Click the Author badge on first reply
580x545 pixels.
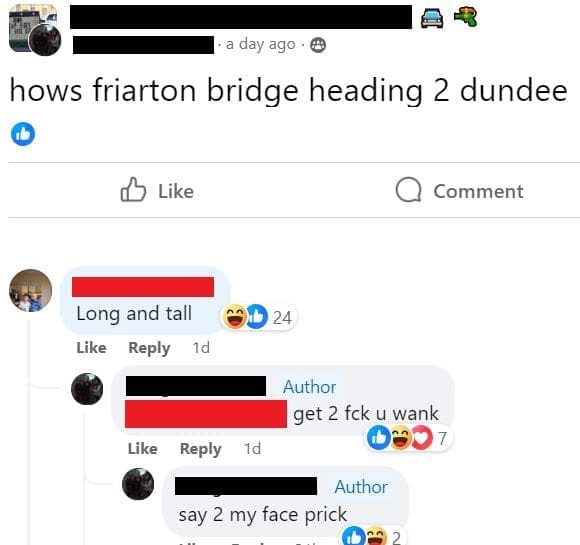(x=310, y=387)
